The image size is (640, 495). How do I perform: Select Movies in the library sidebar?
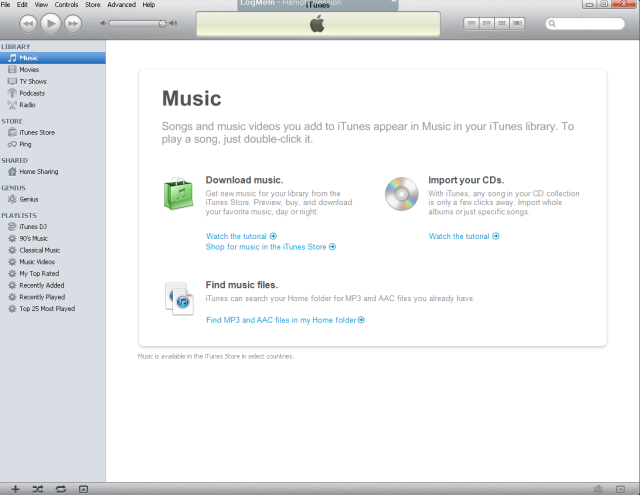pos(53,70)
